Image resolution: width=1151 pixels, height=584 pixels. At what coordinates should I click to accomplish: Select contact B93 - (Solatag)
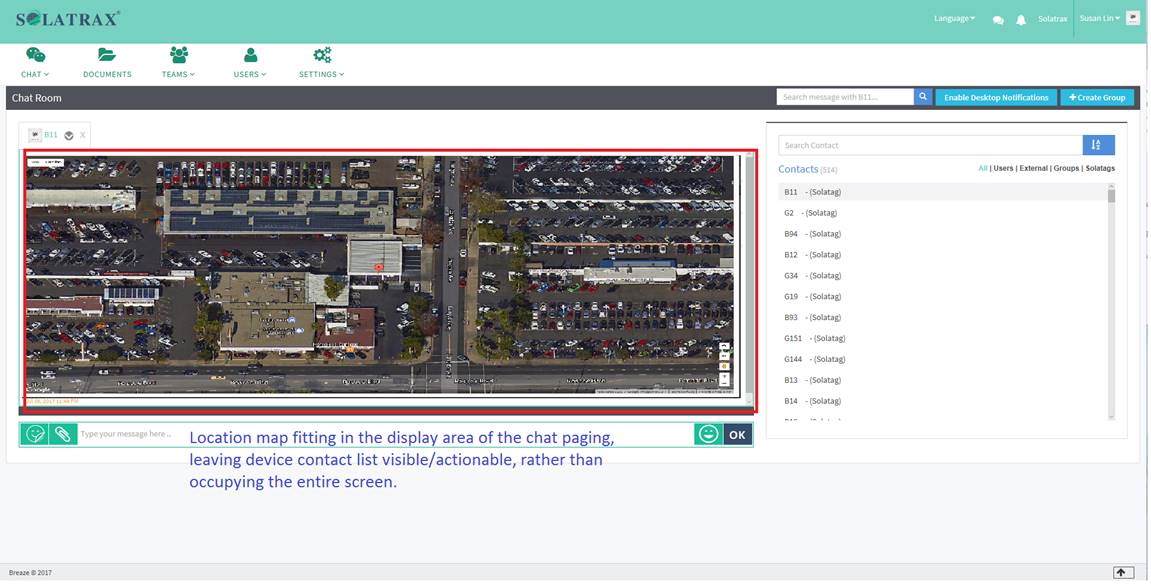[943, 318]
